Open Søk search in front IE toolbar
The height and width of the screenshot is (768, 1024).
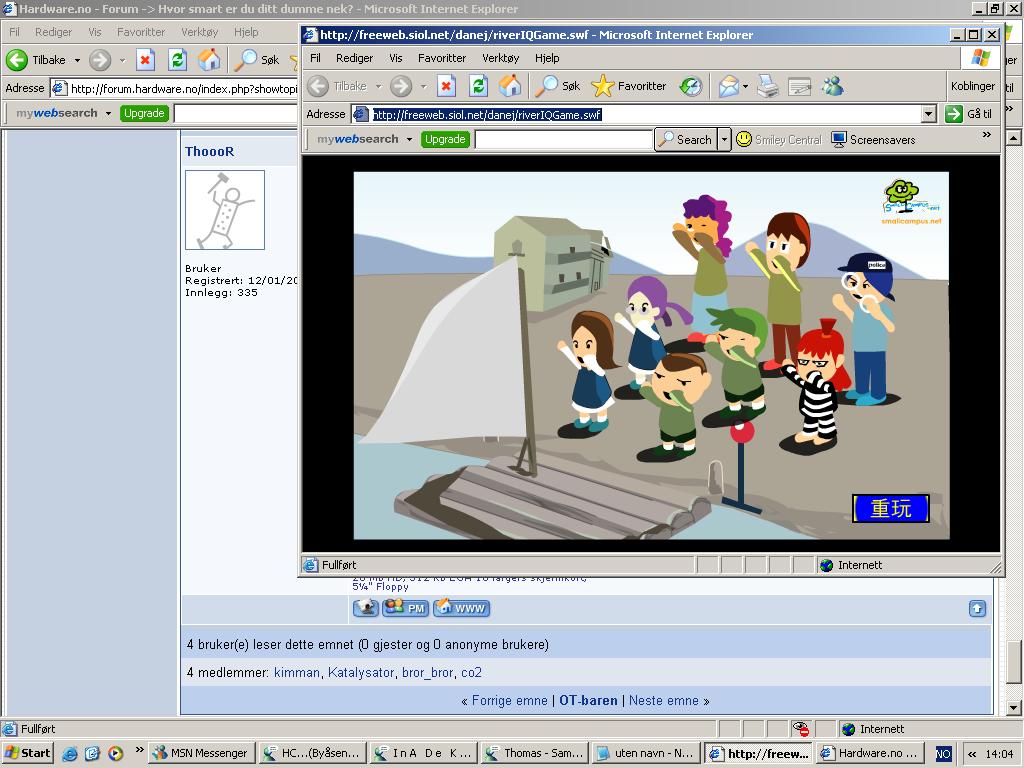coord(558,86)
